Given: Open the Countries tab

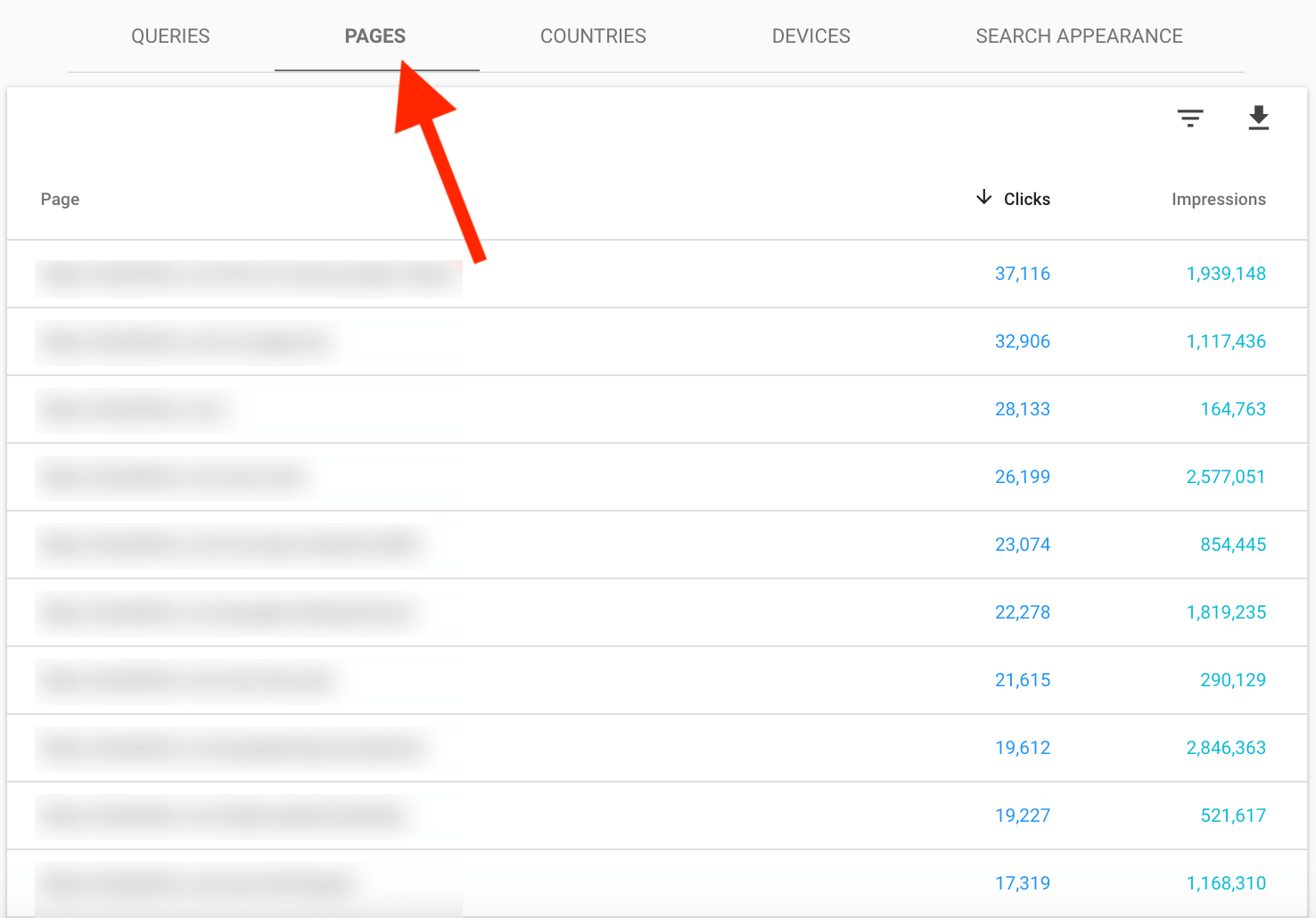Looking at the screenshot, I should click(x=593, y=37).
